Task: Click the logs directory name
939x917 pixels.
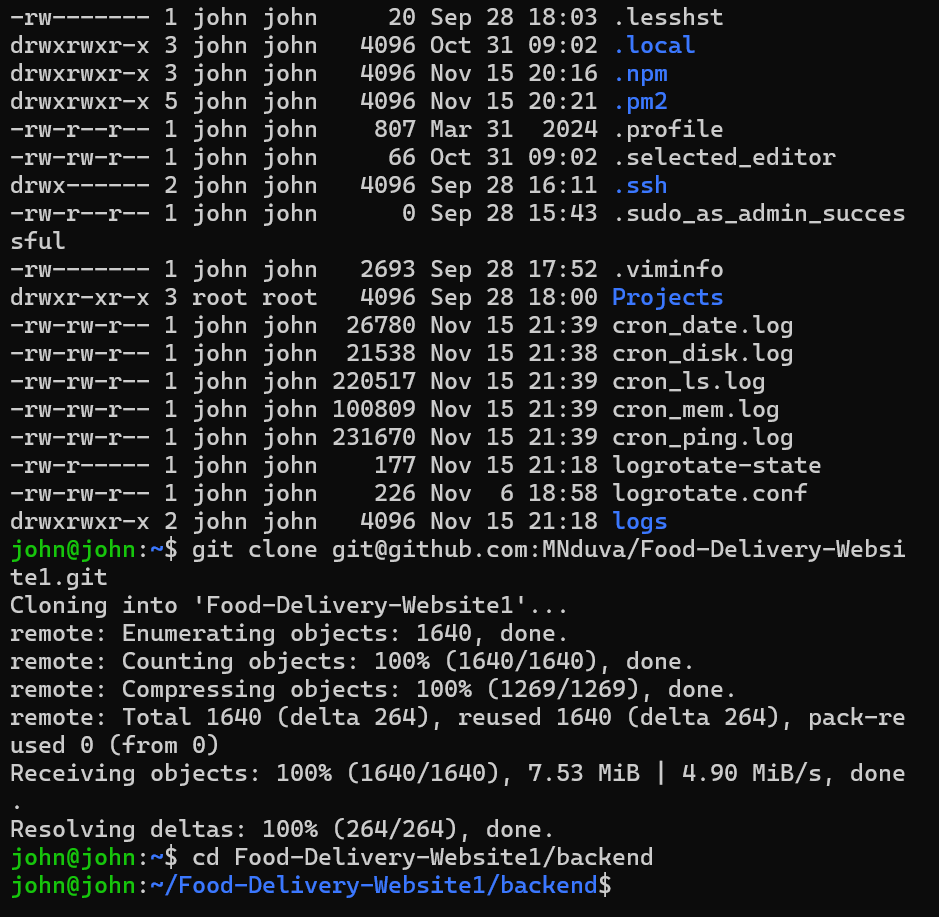Action: pos(639,521)
